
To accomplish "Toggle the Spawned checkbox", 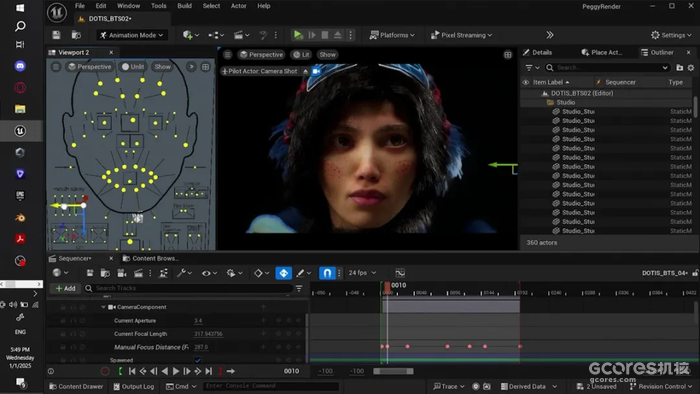I will pyautogui.click(x=198, y=360).
